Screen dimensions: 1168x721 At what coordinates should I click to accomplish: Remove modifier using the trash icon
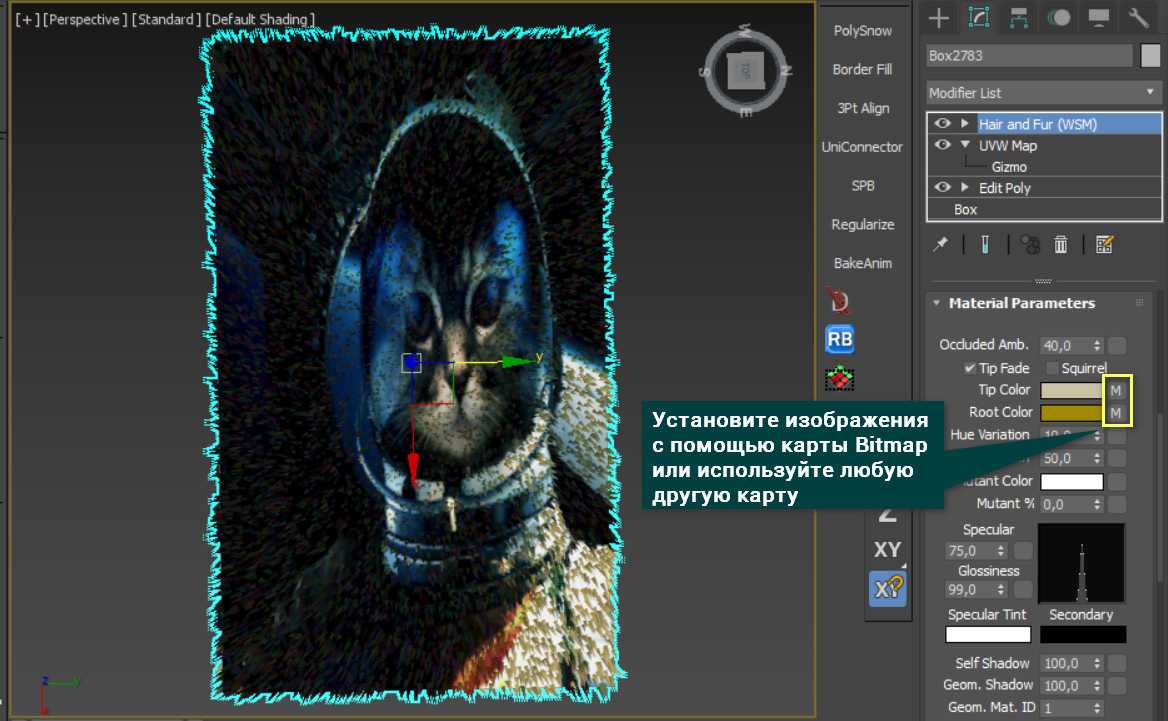[1061, 244]
